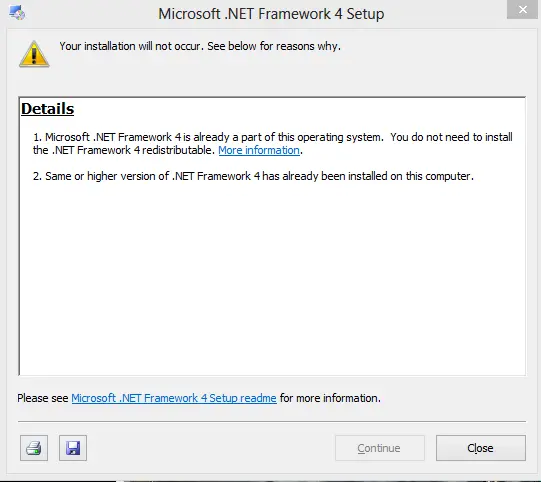This screenshot has height=482, width=541.
Task: Click the 'Please see' label text
Action: [x=43, y=398]
